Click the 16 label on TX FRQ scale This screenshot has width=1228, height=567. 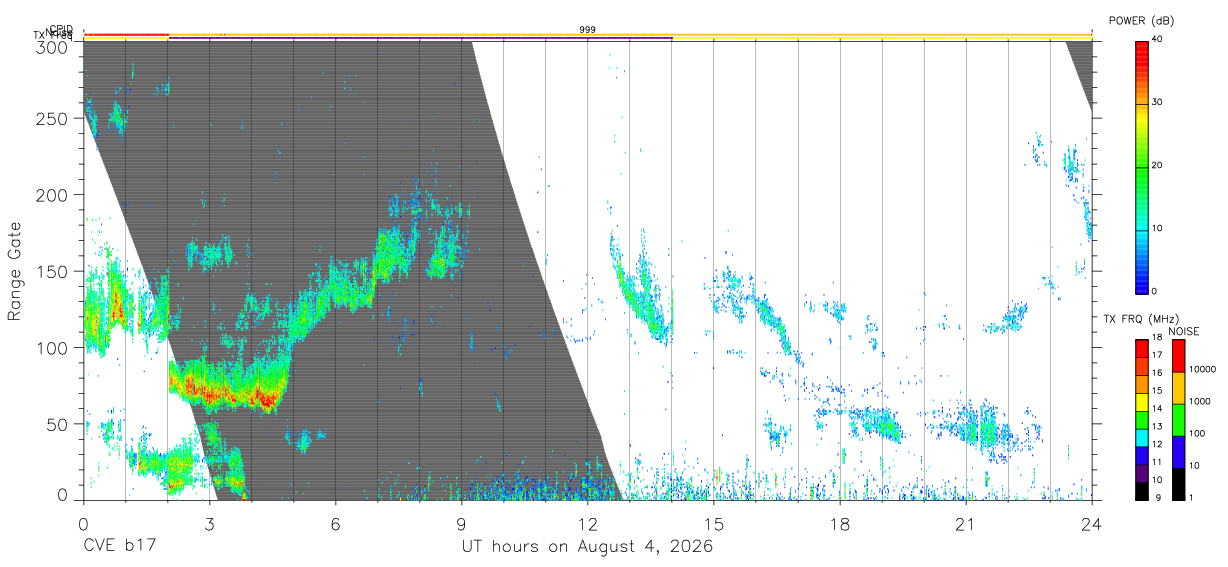coord(1156,373)
